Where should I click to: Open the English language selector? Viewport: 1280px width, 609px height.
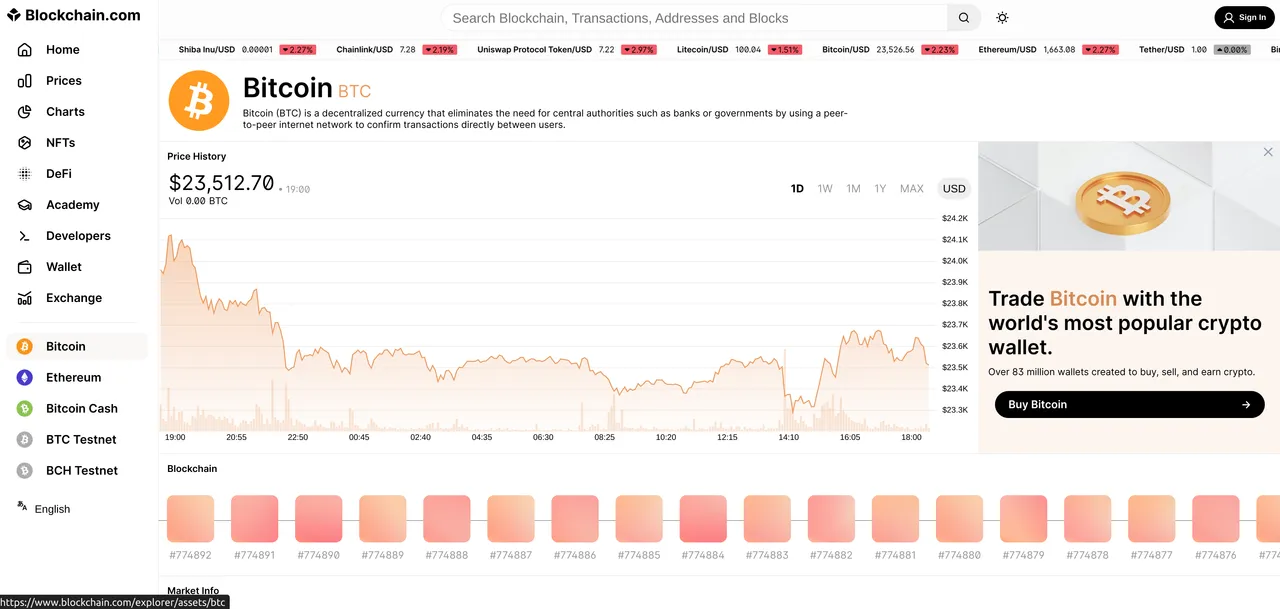(x=52, y=509)
